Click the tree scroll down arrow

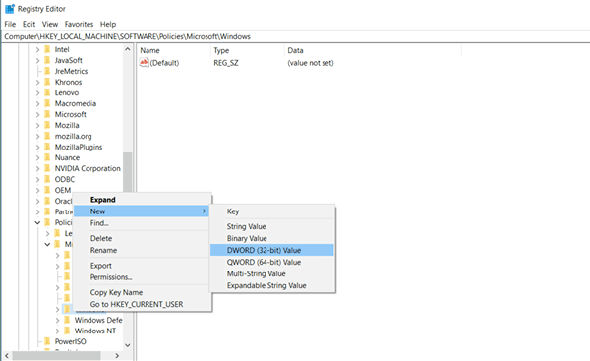[128, 345]
